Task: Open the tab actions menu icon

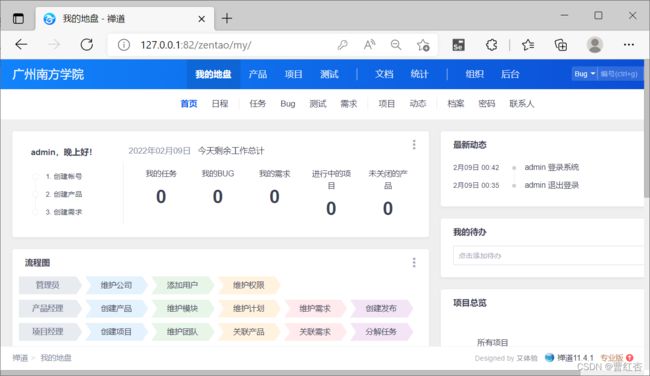Action: [x=18, y=19]
